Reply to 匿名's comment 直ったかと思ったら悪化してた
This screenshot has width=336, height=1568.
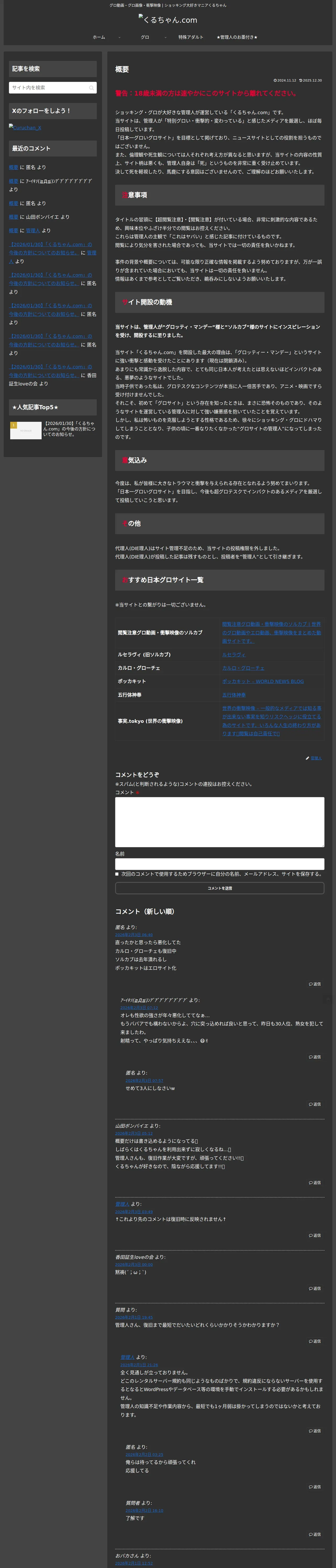click(x=315, y=984)
